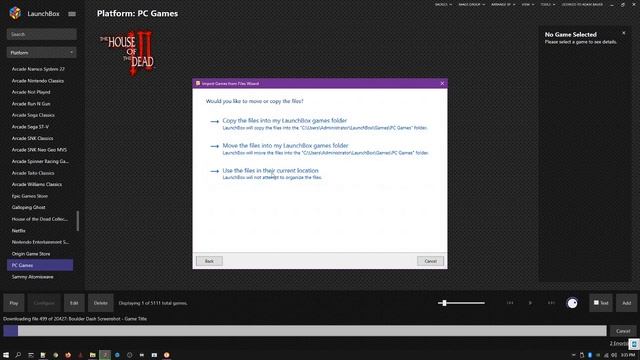This screenshot has width=640, height=360.
Task: Click the Delete button in bottom bar
Action: (100, 303)
